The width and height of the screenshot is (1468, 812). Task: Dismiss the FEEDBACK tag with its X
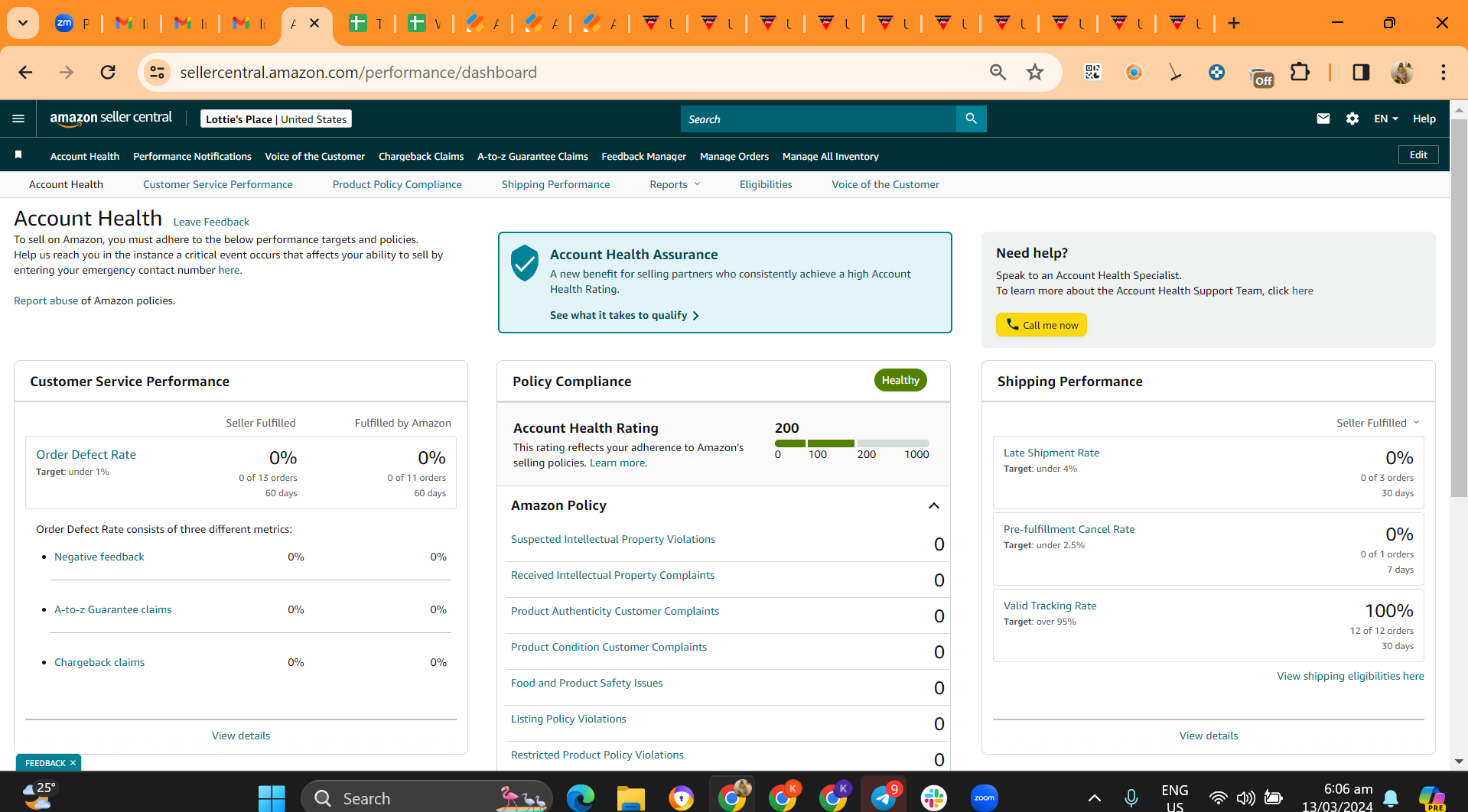pos(73,763)
